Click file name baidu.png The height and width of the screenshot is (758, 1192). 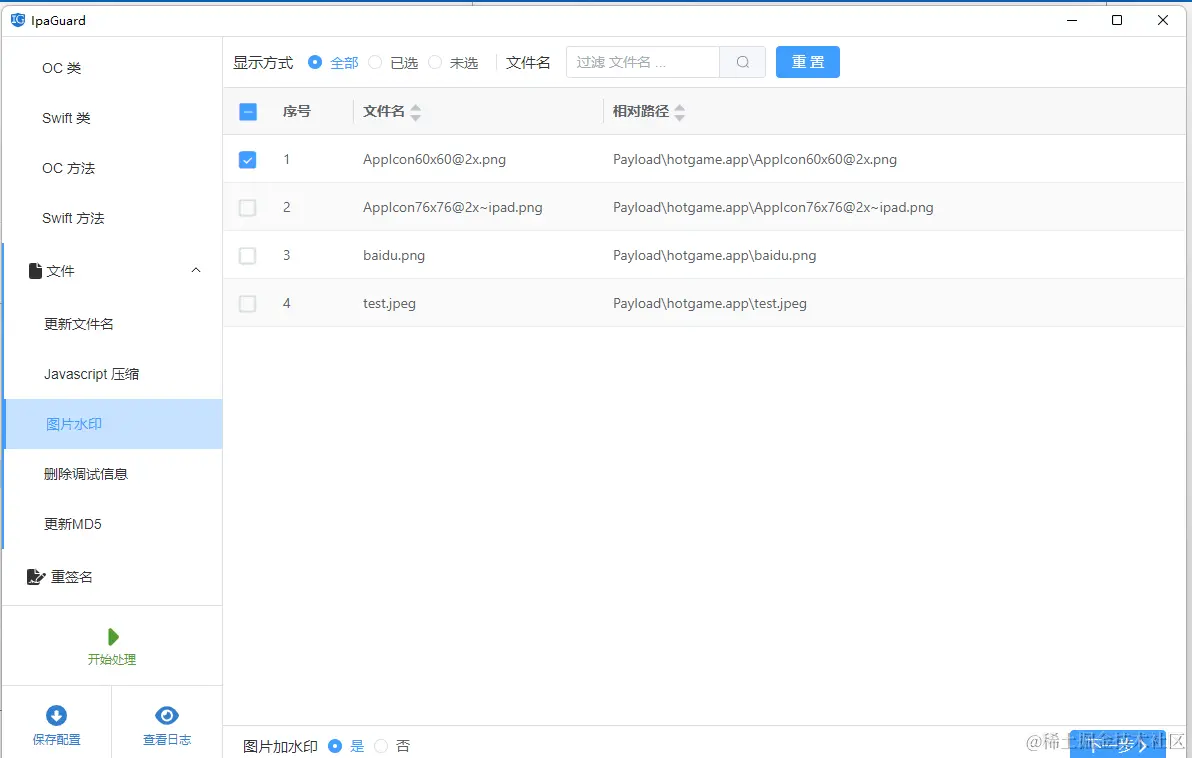tap(394, 255)
